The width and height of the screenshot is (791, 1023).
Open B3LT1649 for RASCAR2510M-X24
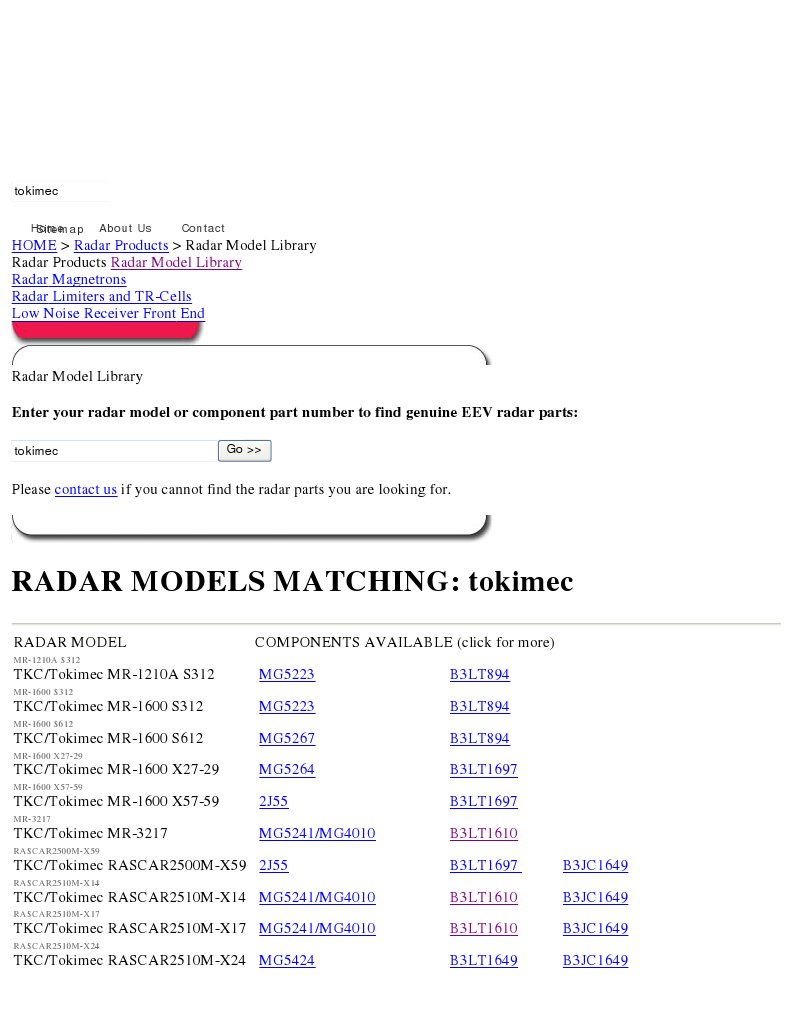coord(484,960)
